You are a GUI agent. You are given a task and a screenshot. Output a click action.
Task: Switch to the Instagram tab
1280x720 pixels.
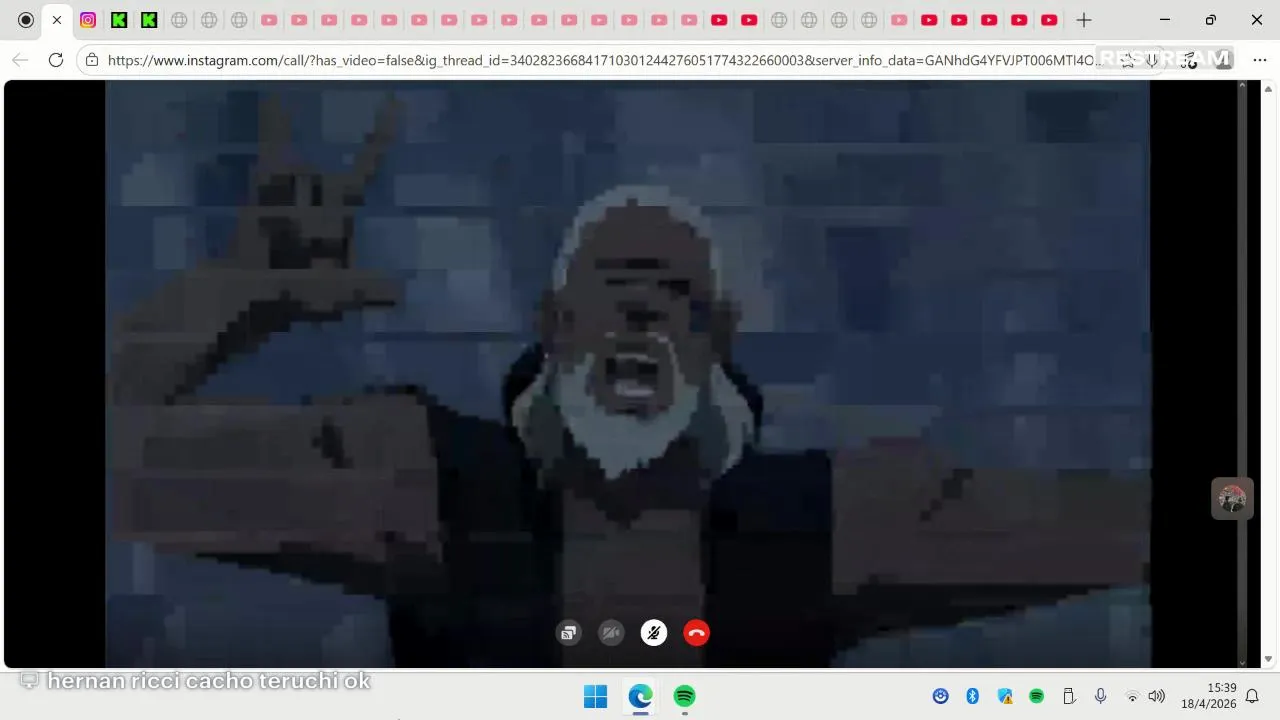click(x=88, y=20)
